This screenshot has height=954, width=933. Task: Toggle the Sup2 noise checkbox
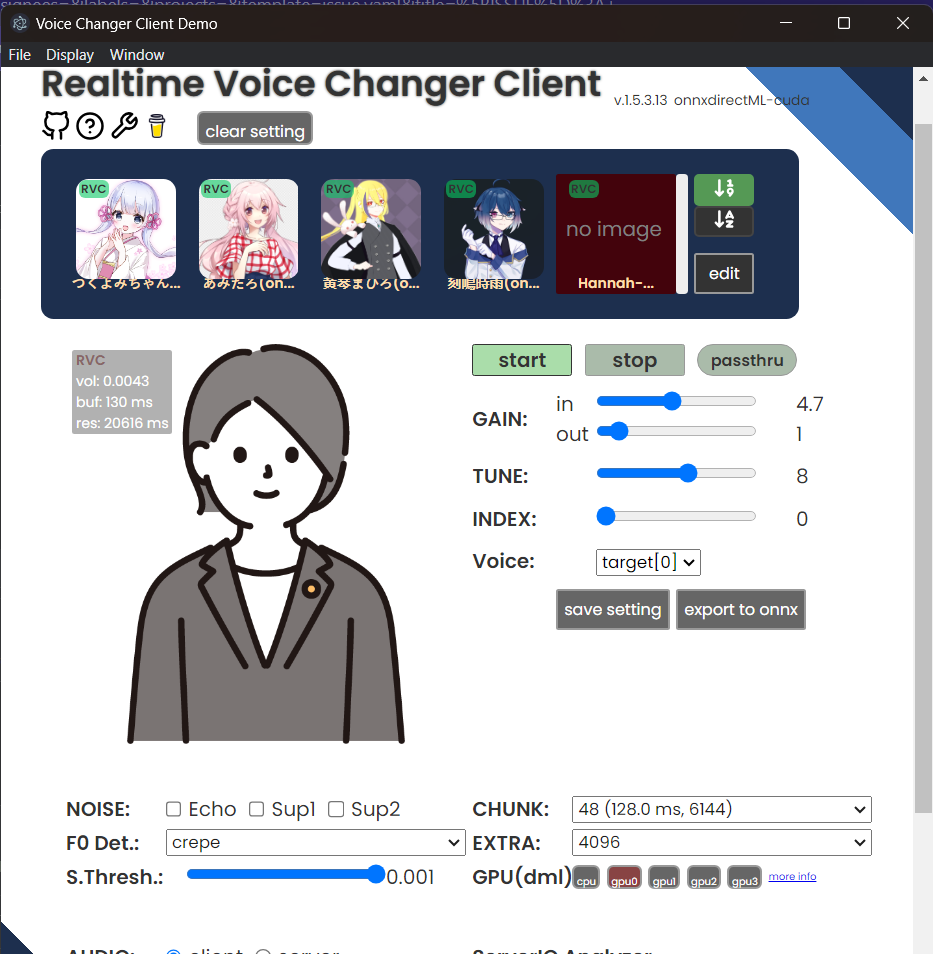point(335,809)
